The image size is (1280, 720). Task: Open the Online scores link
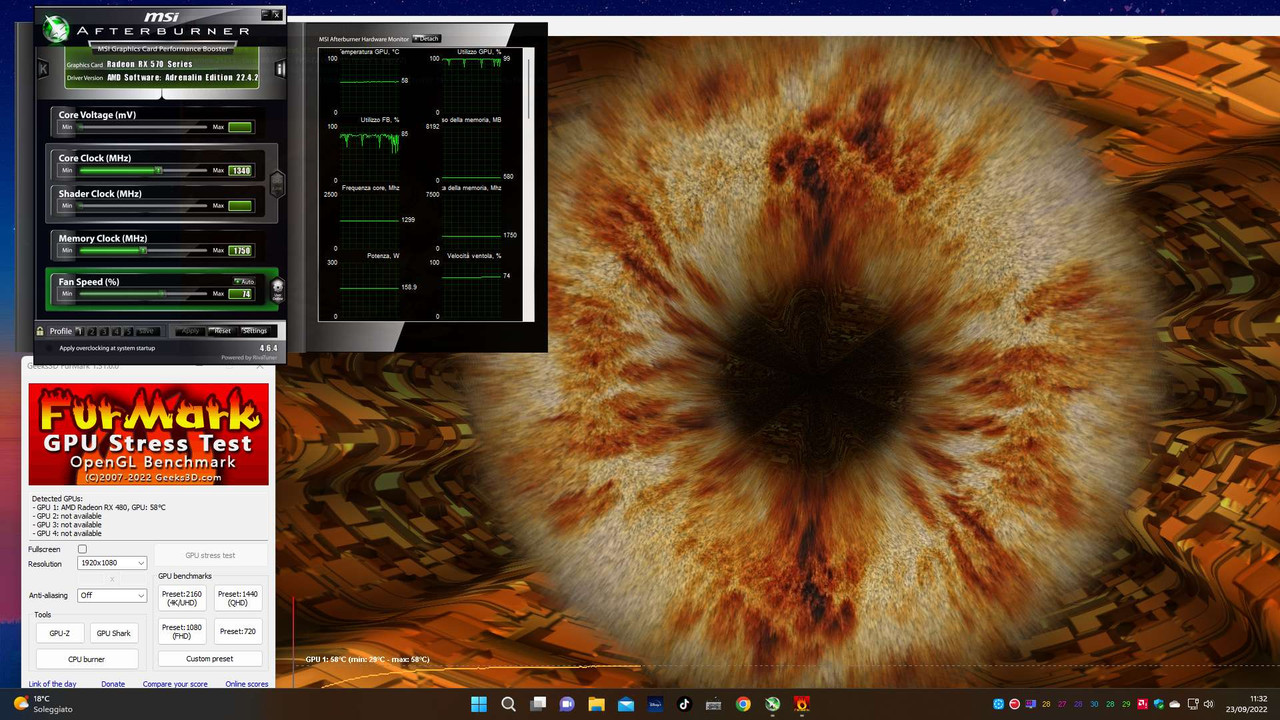tap(247, 684)
